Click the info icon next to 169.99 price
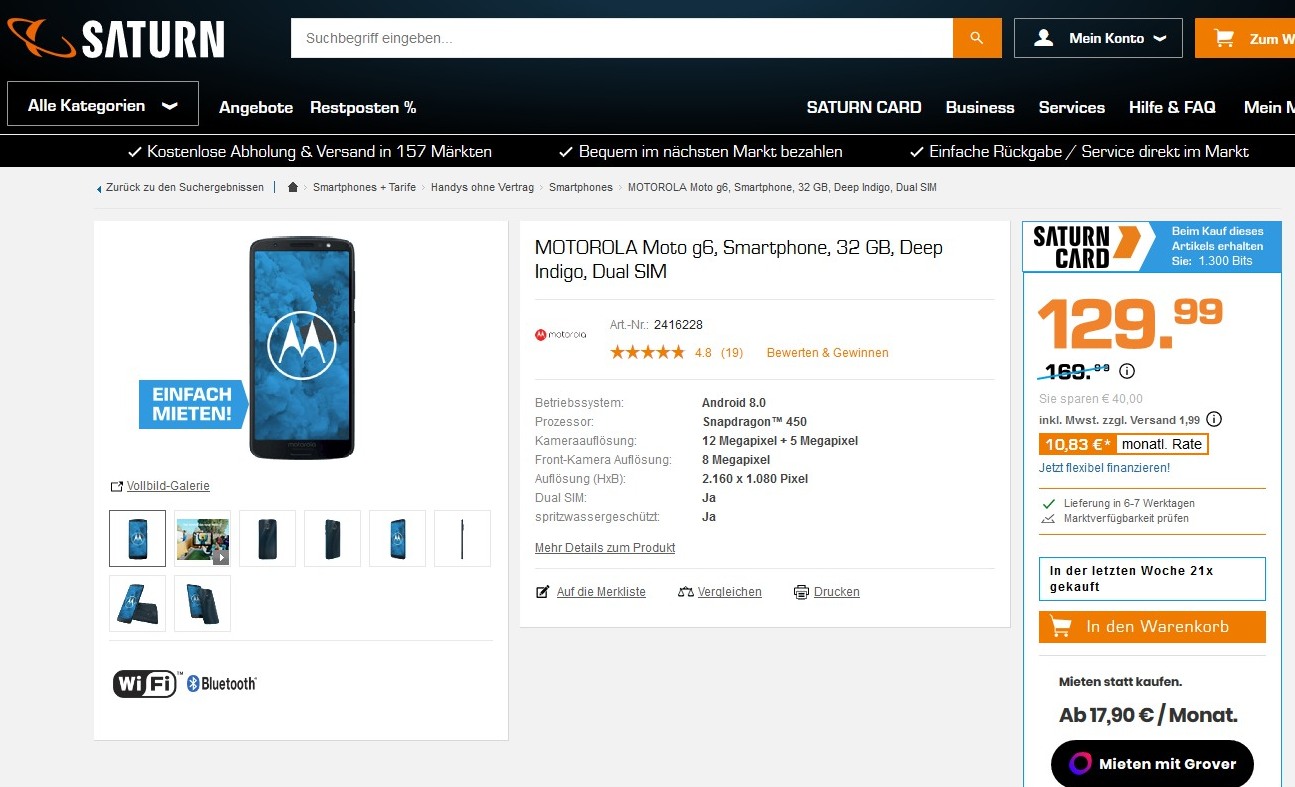Screen dimensions: 1295x787 (x=1127, y=371)
